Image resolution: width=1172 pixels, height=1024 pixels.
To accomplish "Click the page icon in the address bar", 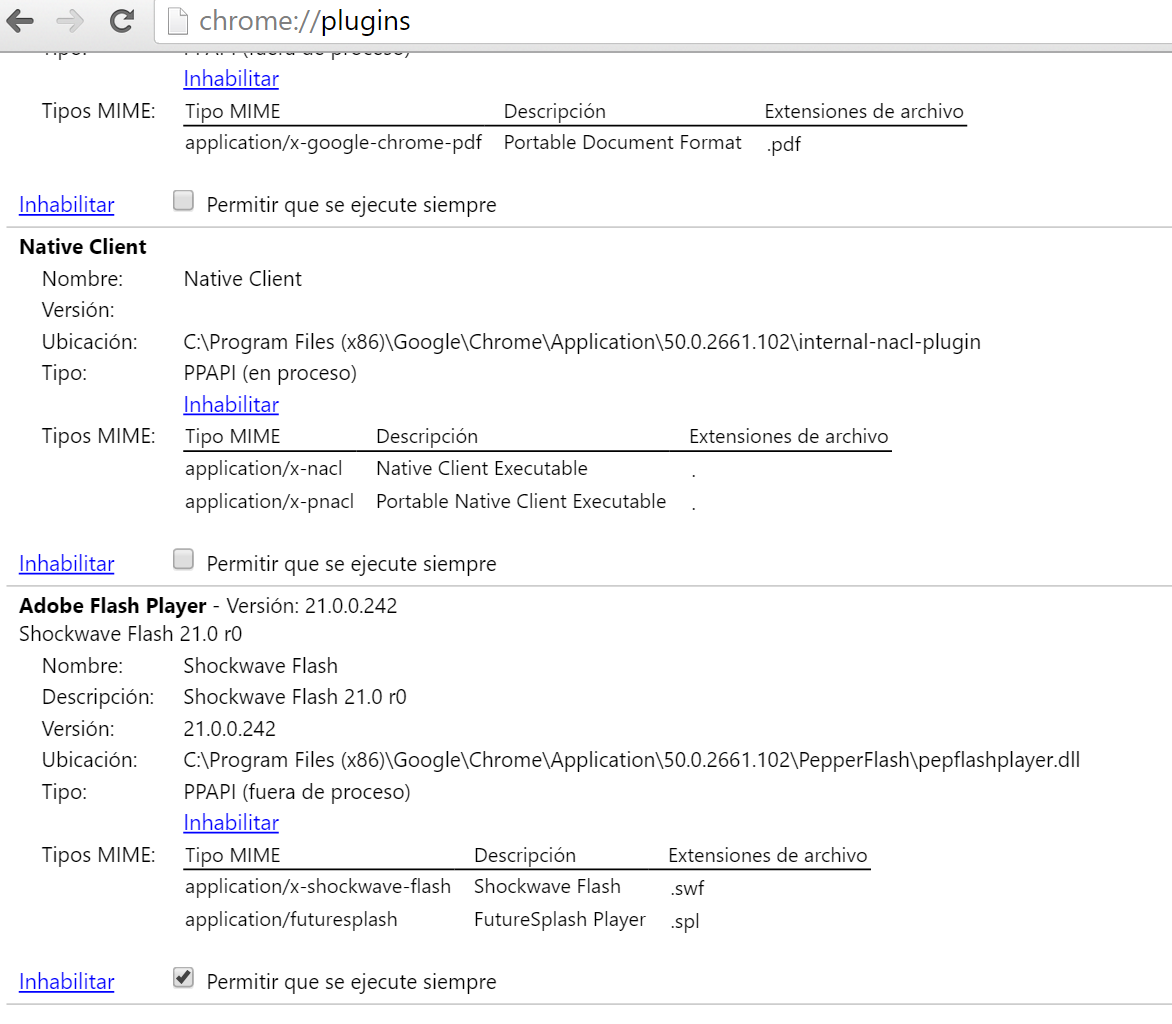I will [x=178, y=21].
